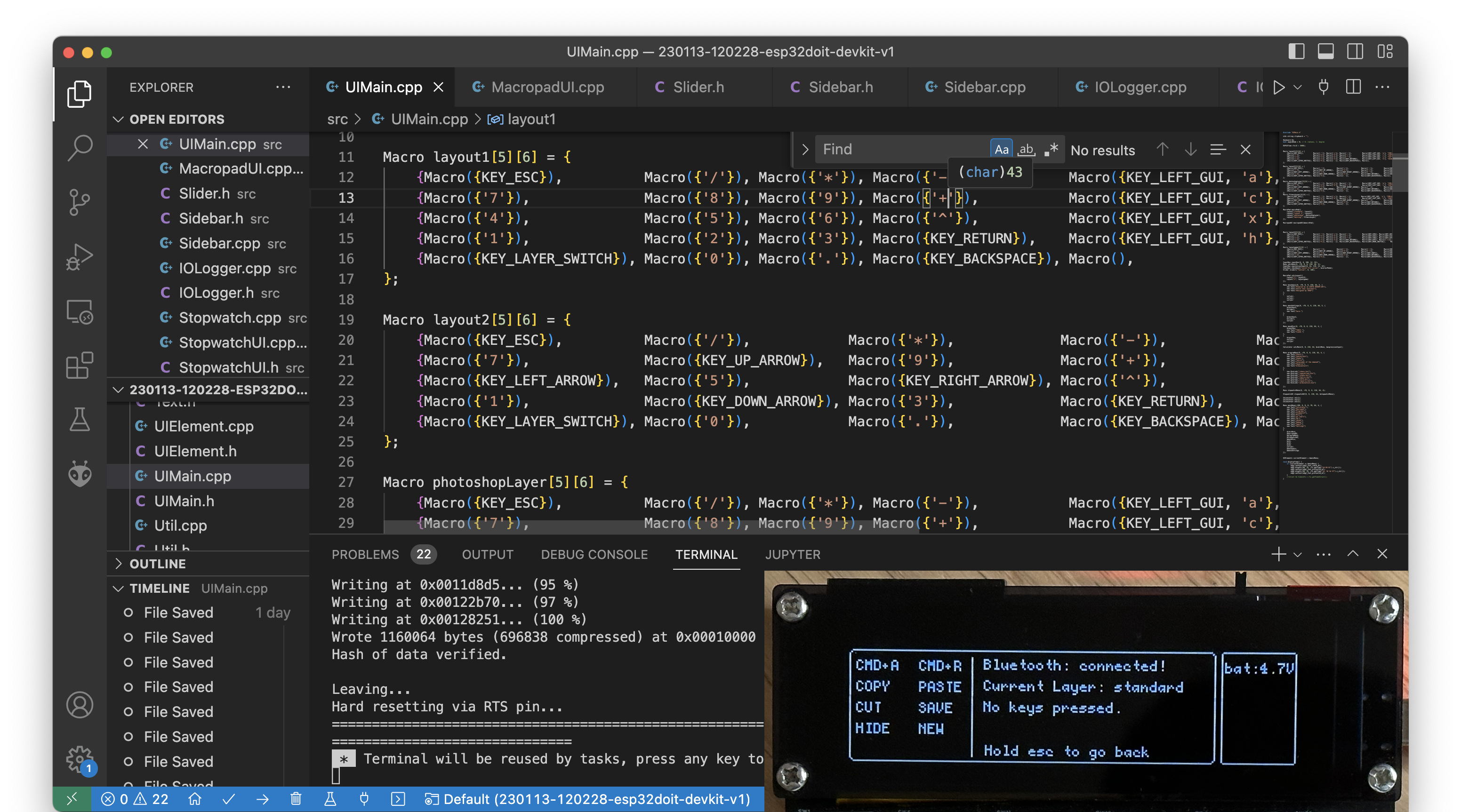1461x812 pixels.
Task: Open the Manage gear icon
Action: tap(80, 759)
